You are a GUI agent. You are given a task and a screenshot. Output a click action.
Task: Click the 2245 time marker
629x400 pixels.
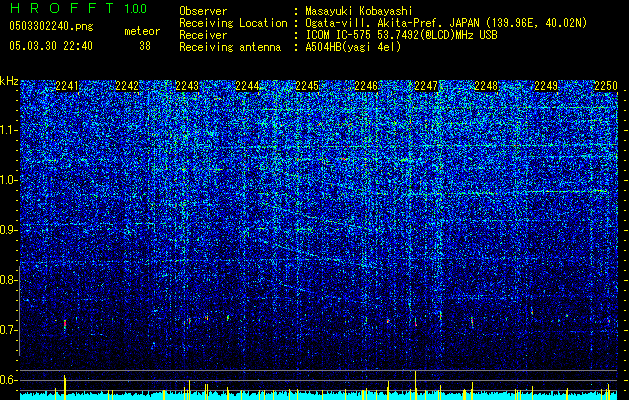click(x=307, y=86)
